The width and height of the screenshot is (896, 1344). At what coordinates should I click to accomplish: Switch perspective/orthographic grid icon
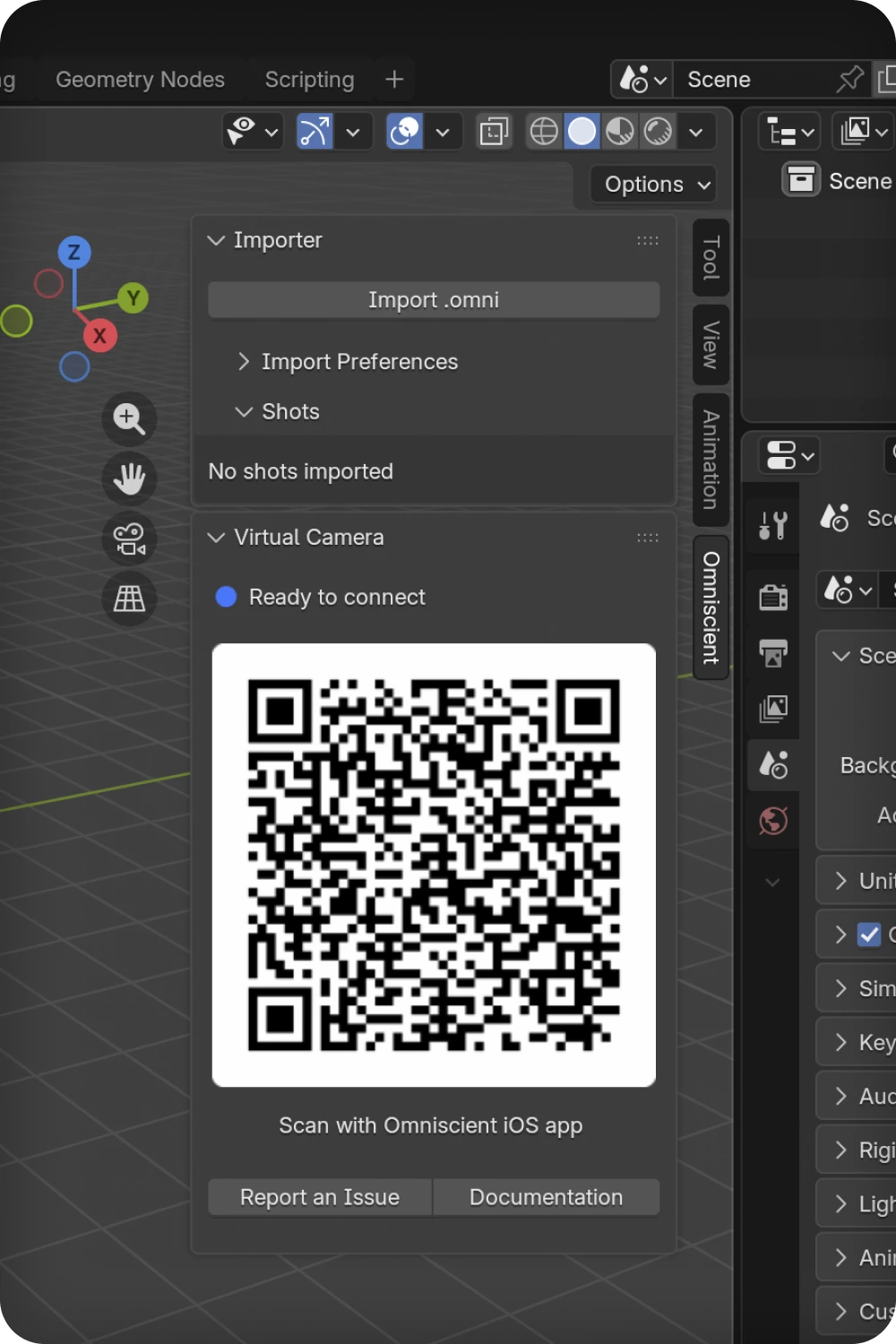[x=129, y=599]
